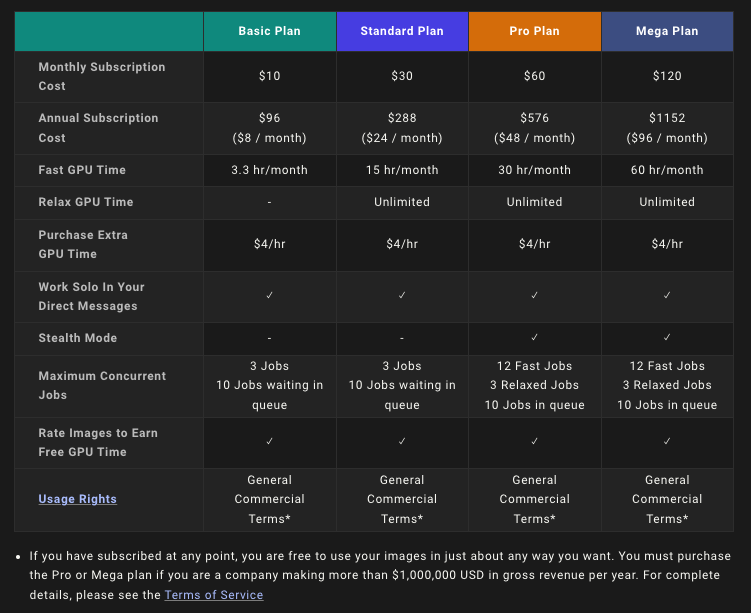Click the $4/hr cell under Basic Plan
This screenshot has width=751, height=613.
270,244
